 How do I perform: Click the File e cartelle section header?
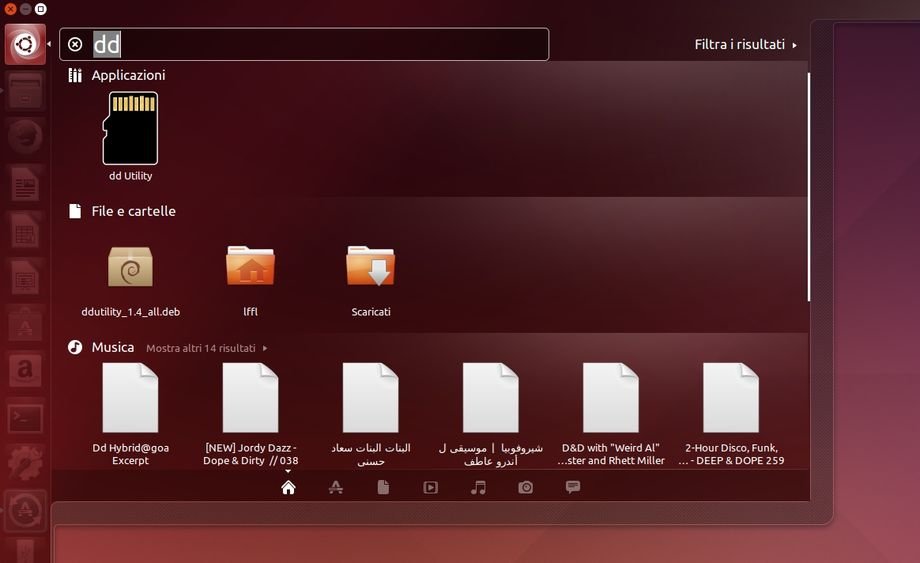tap(133, 211)
